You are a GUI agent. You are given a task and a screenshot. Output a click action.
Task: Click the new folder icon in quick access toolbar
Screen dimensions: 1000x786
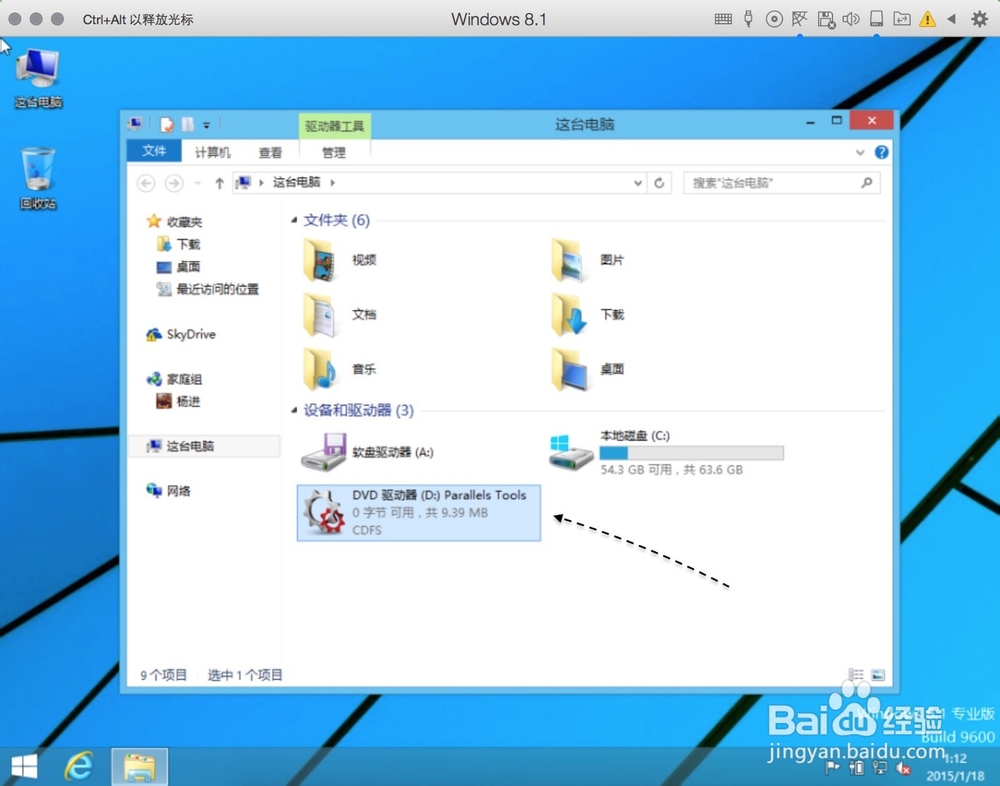point(188,124)
